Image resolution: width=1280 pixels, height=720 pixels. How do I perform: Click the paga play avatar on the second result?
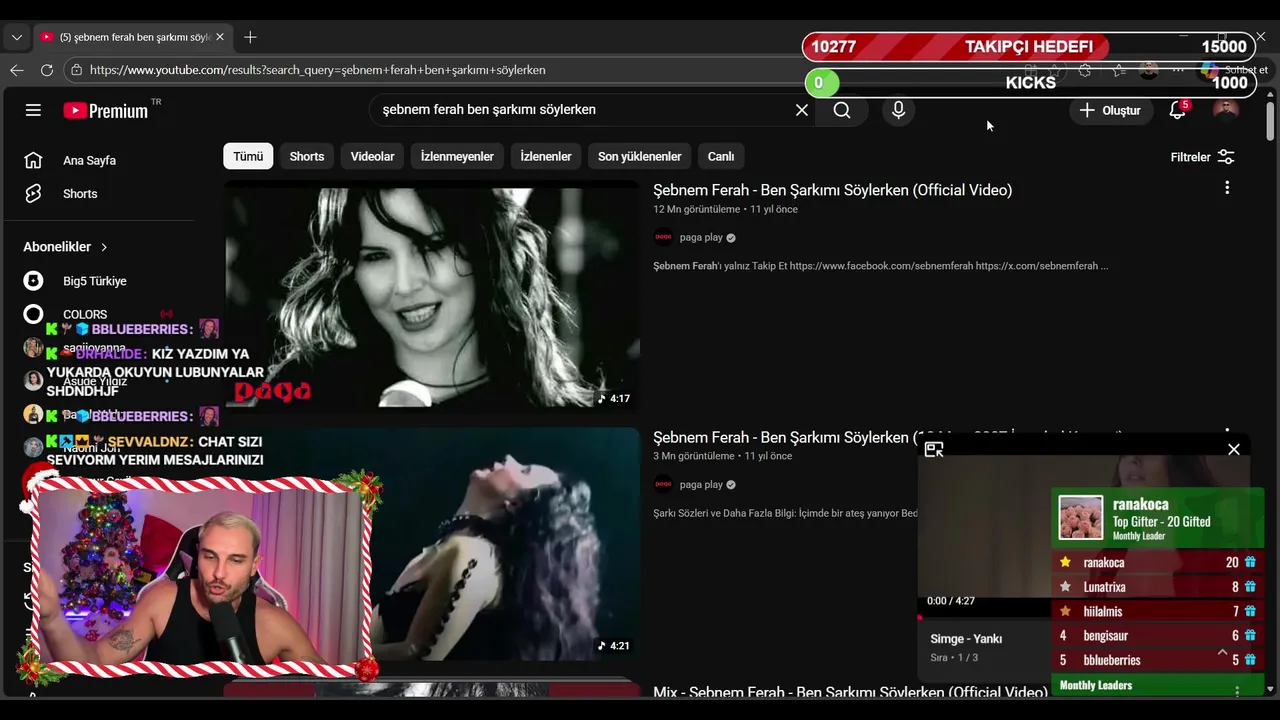tap(663, 485)
